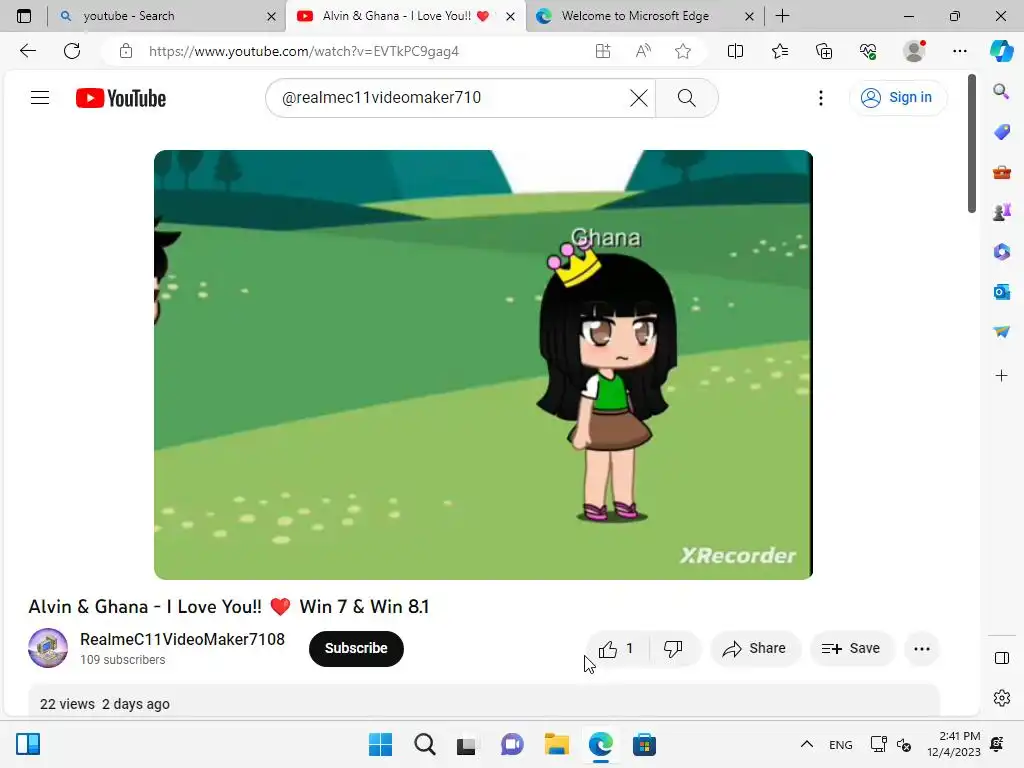Open the clock and date panel
The width and height of the screenshot is (1024, 768).
coord(954,744)
